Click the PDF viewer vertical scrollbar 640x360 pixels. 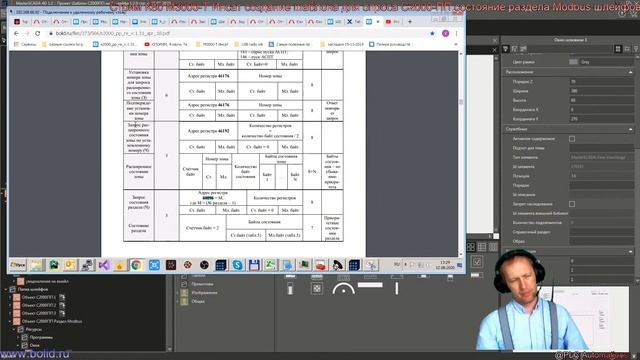click(461, 102)
